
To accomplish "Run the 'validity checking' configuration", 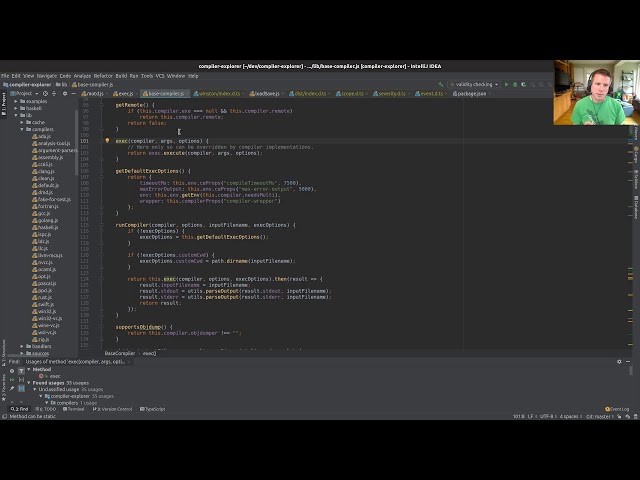I will point(507,84).
